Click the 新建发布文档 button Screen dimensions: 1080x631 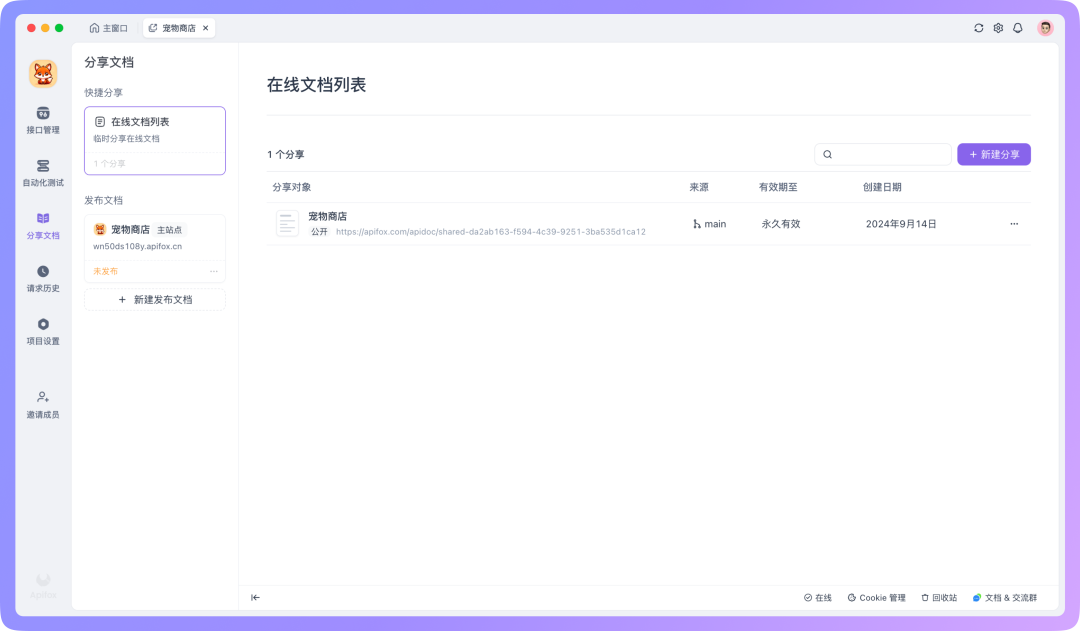pos(155,299)
